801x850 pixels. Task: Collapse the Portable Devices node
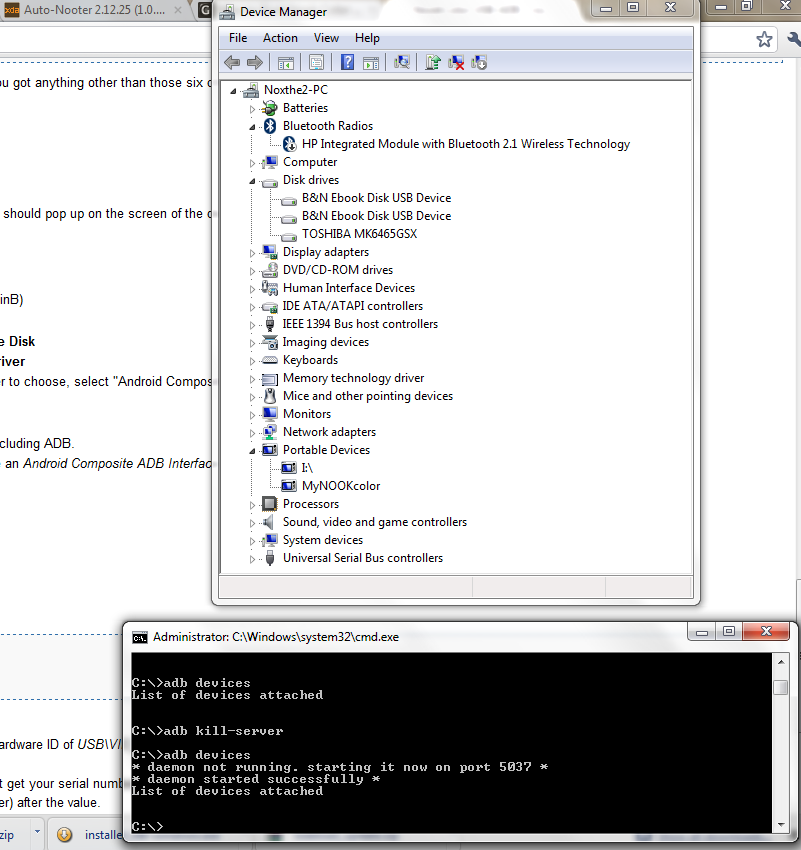(x=252, y=451)
